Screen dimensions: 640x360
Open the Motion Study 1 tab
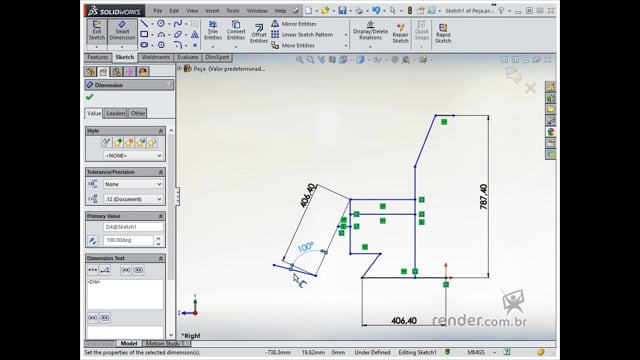pos(165,343)
